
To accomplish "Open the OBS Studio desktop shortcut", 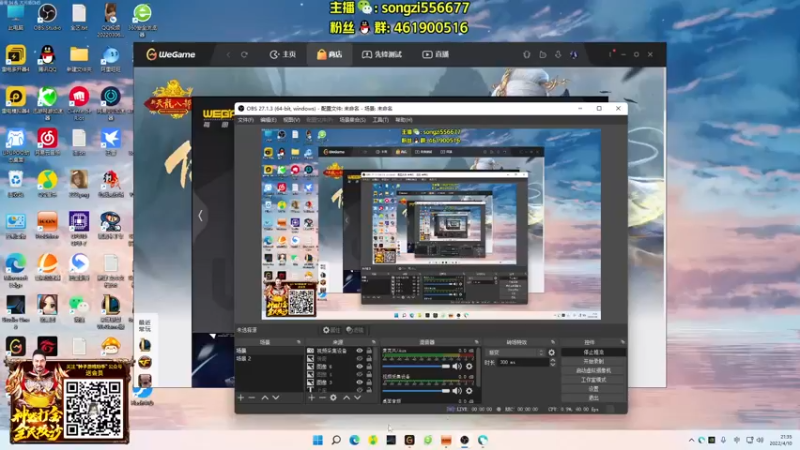I will 47,16.
